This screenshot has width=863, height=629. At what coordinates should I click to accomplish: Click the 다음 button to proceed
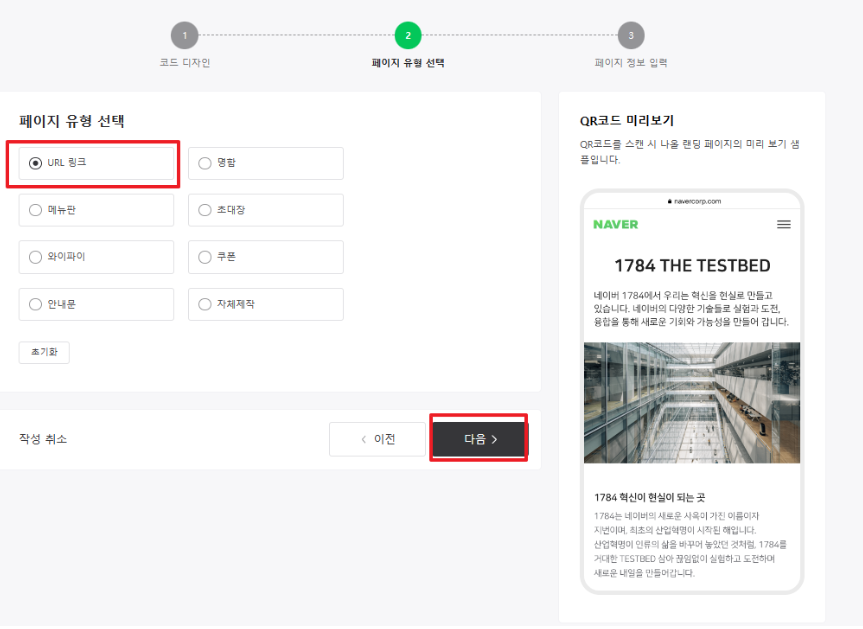tap(478, 437)
